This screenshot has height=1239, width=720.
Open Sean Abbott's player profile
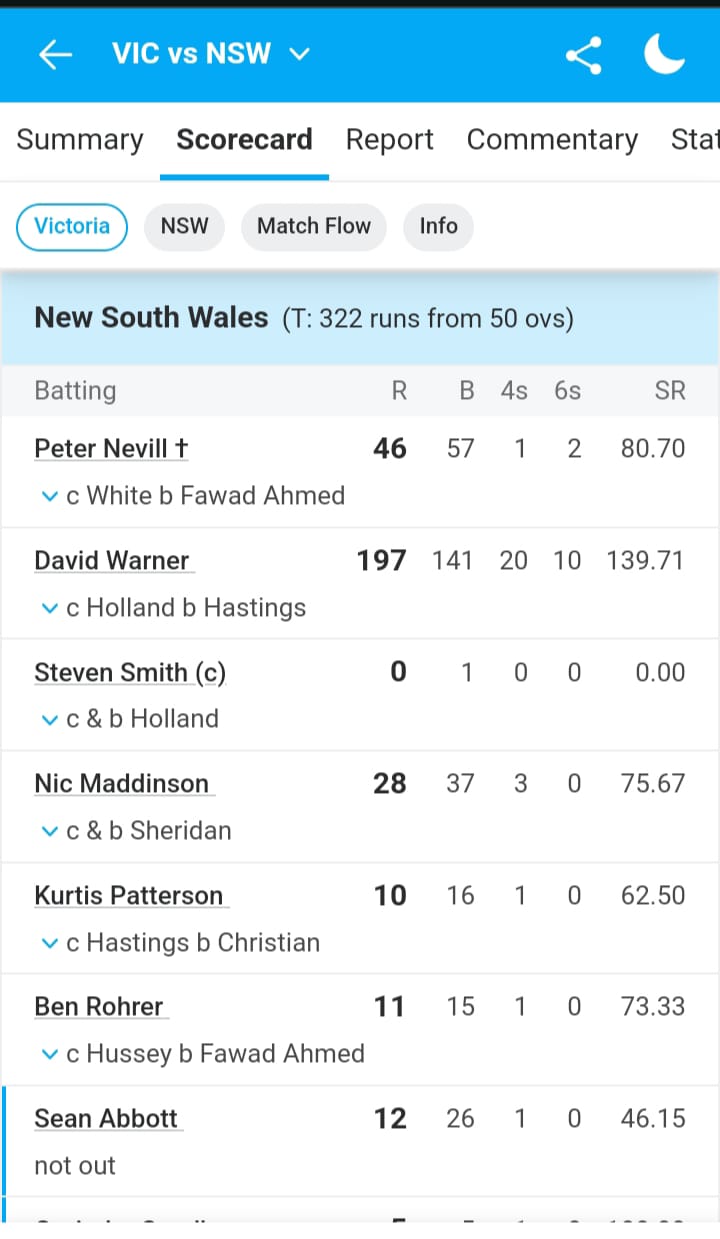pyautogui.click(x=107, y=1118)
